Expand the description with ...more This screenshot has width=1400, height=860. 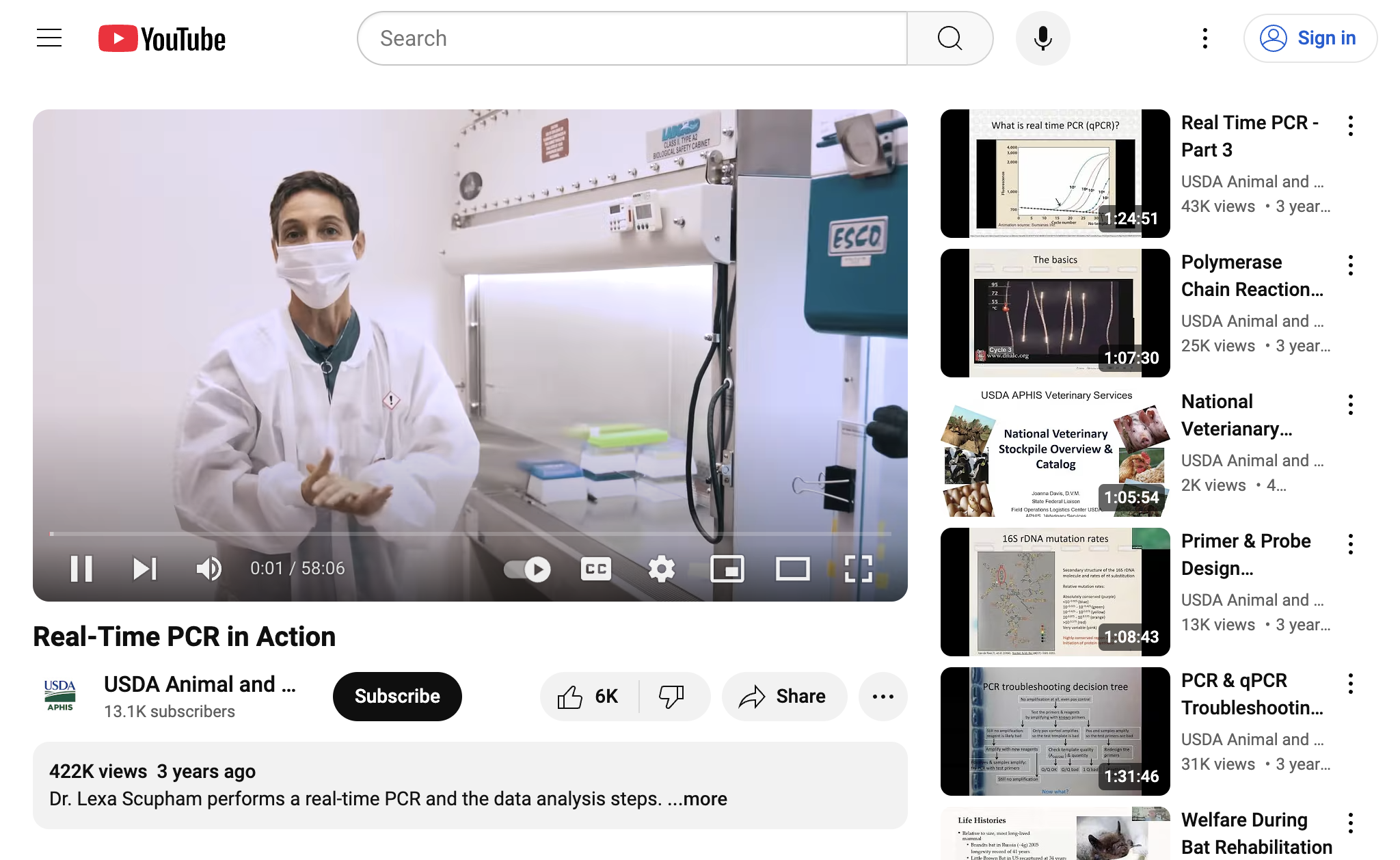coord(697,798)
